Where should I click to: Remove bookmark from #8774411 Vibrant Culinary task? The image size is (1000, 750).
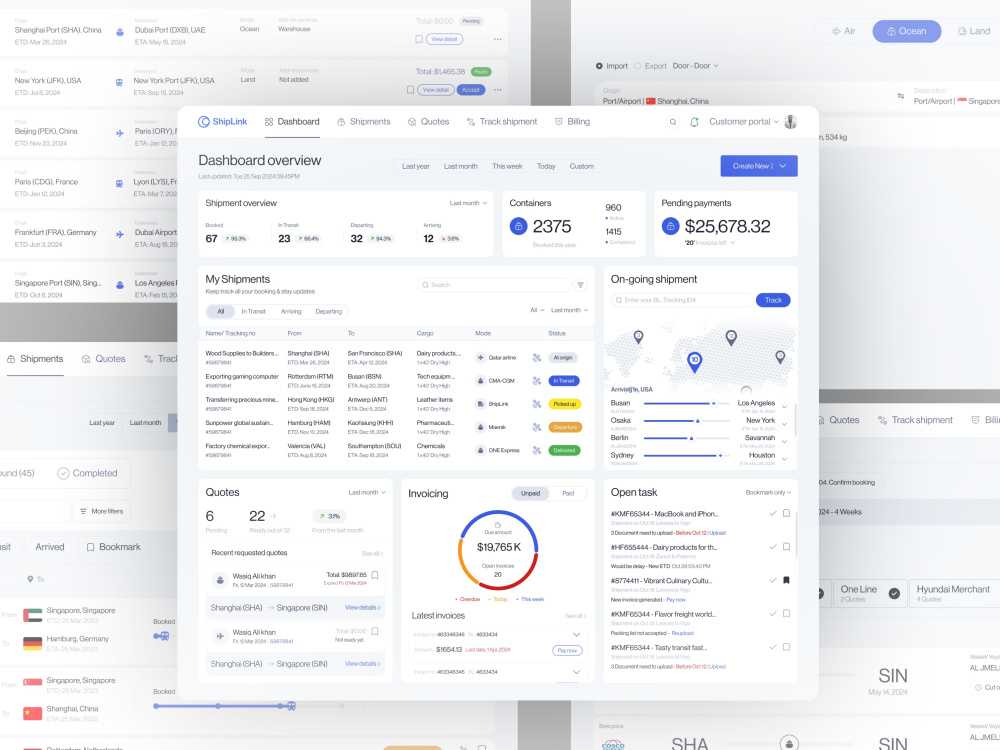(786, 580)
